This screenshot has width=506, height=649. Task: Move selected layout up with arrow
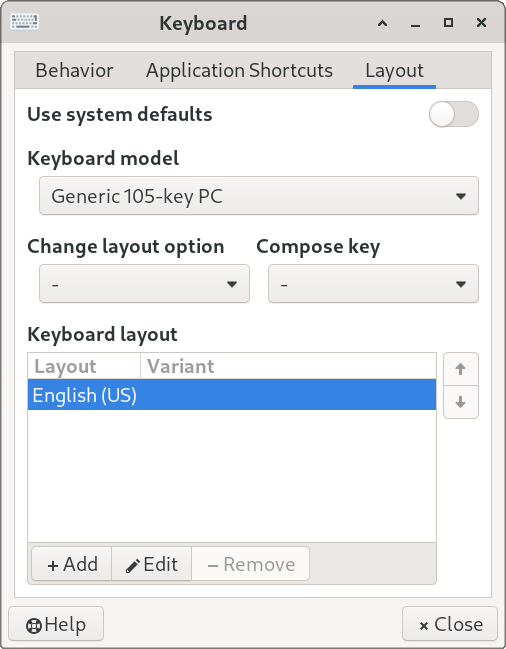tap(460, 369)
